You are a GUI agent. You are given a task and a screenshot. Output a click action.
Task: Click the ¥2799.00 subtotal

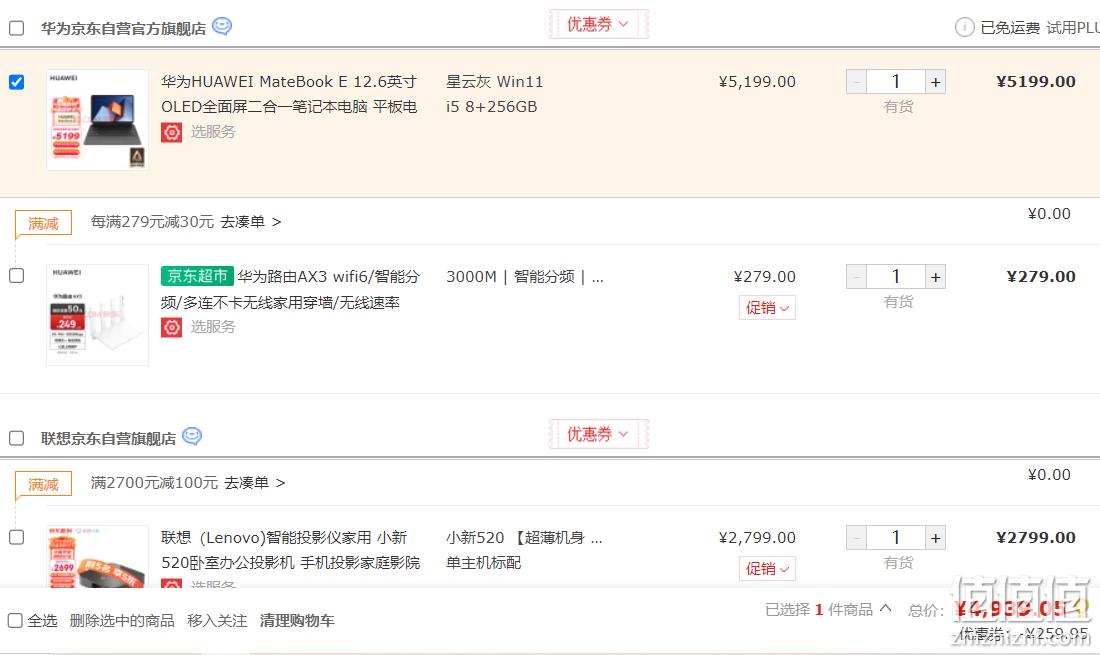[x=1036, y=538]
